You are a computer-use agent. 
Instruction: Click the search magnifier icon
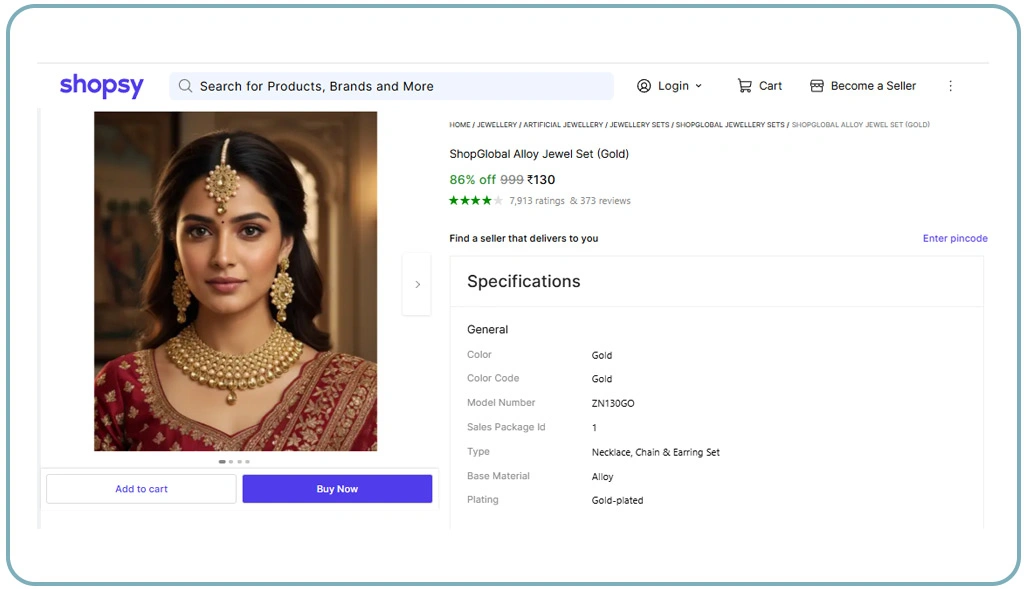coord(185,86)
